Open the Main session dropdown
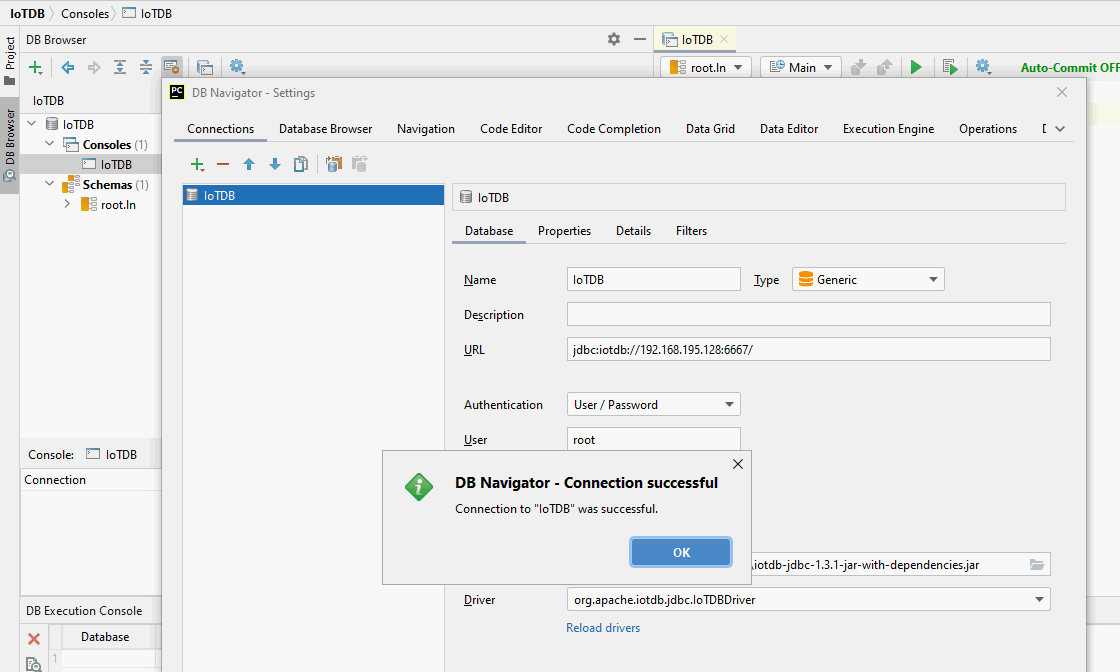 tap(801, 67)
